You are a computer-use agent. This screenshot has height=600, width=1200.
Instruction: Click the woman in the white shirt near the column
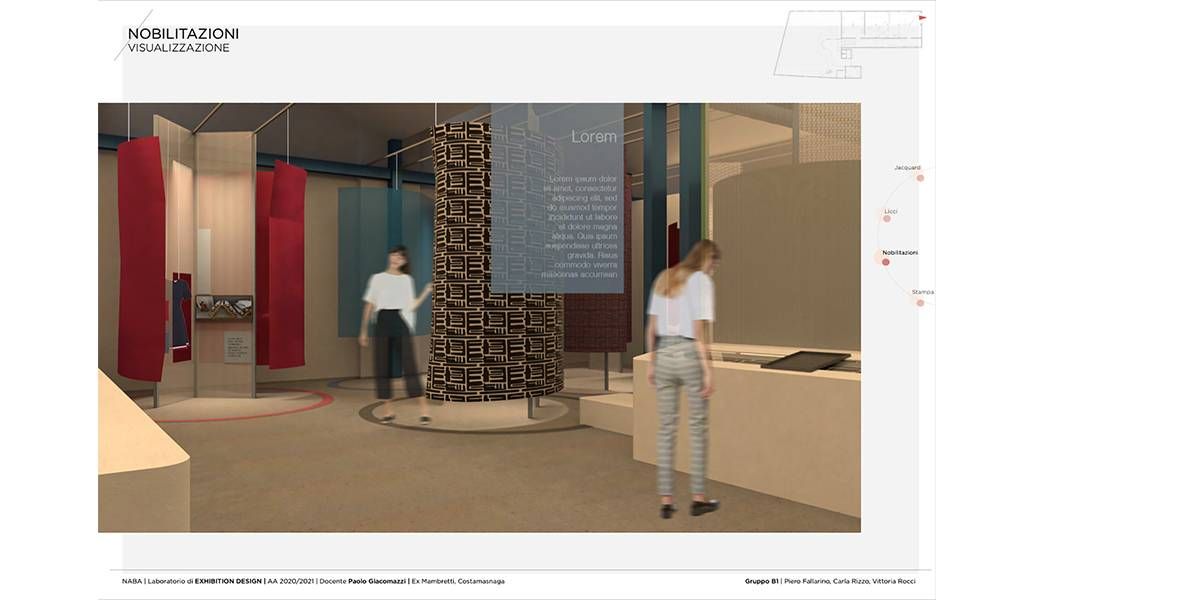point(395,330)
